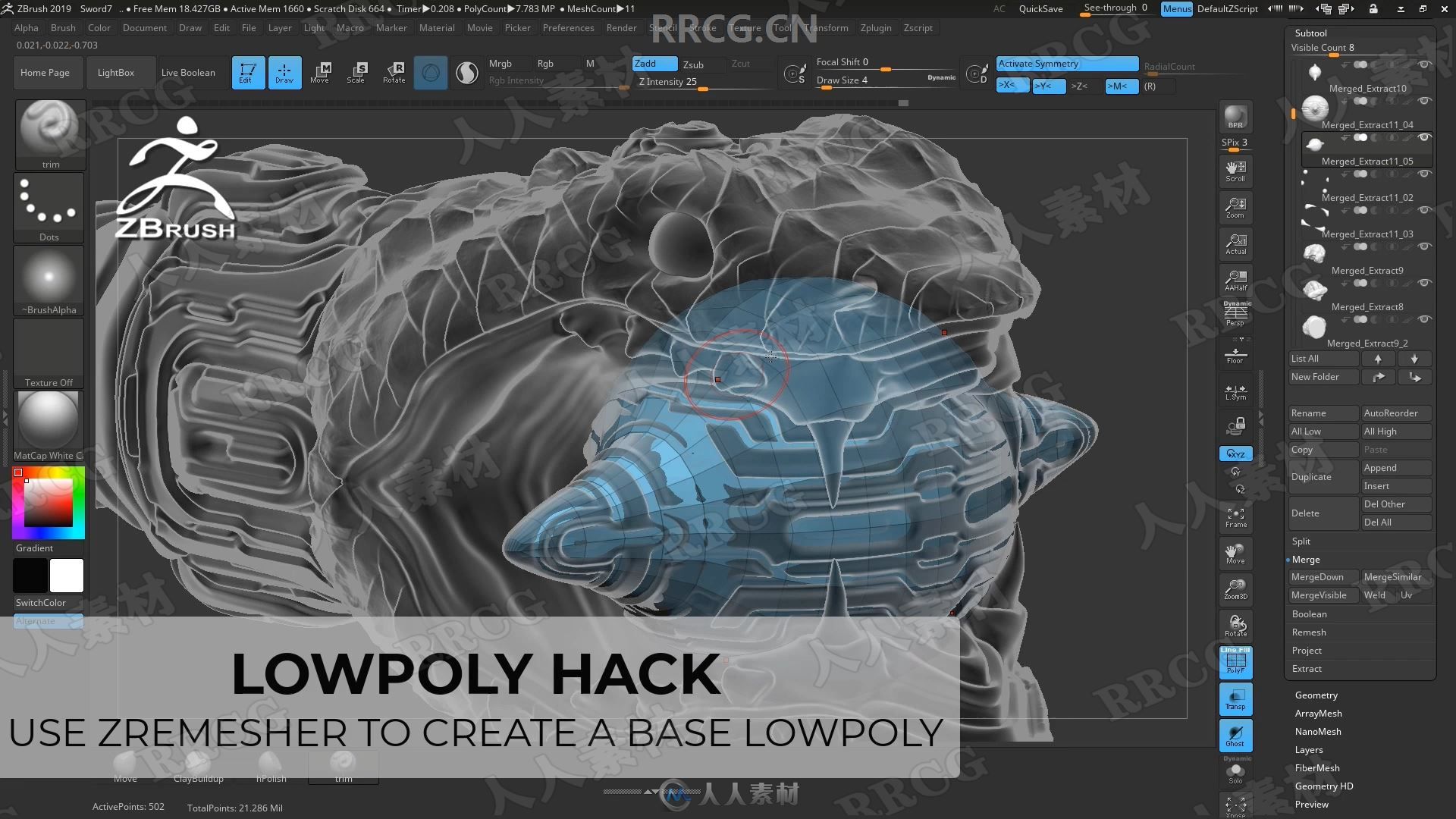Toggle X symmetry axis button

point(1009,86)
